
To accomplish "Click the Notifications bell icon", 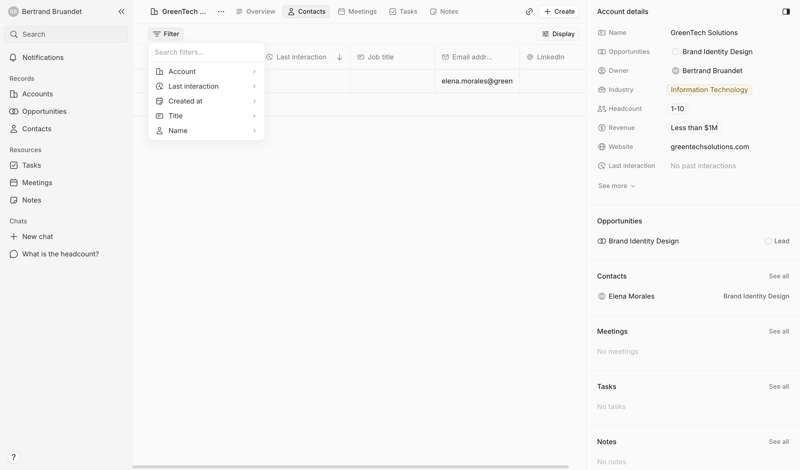I will coord(13,57).
